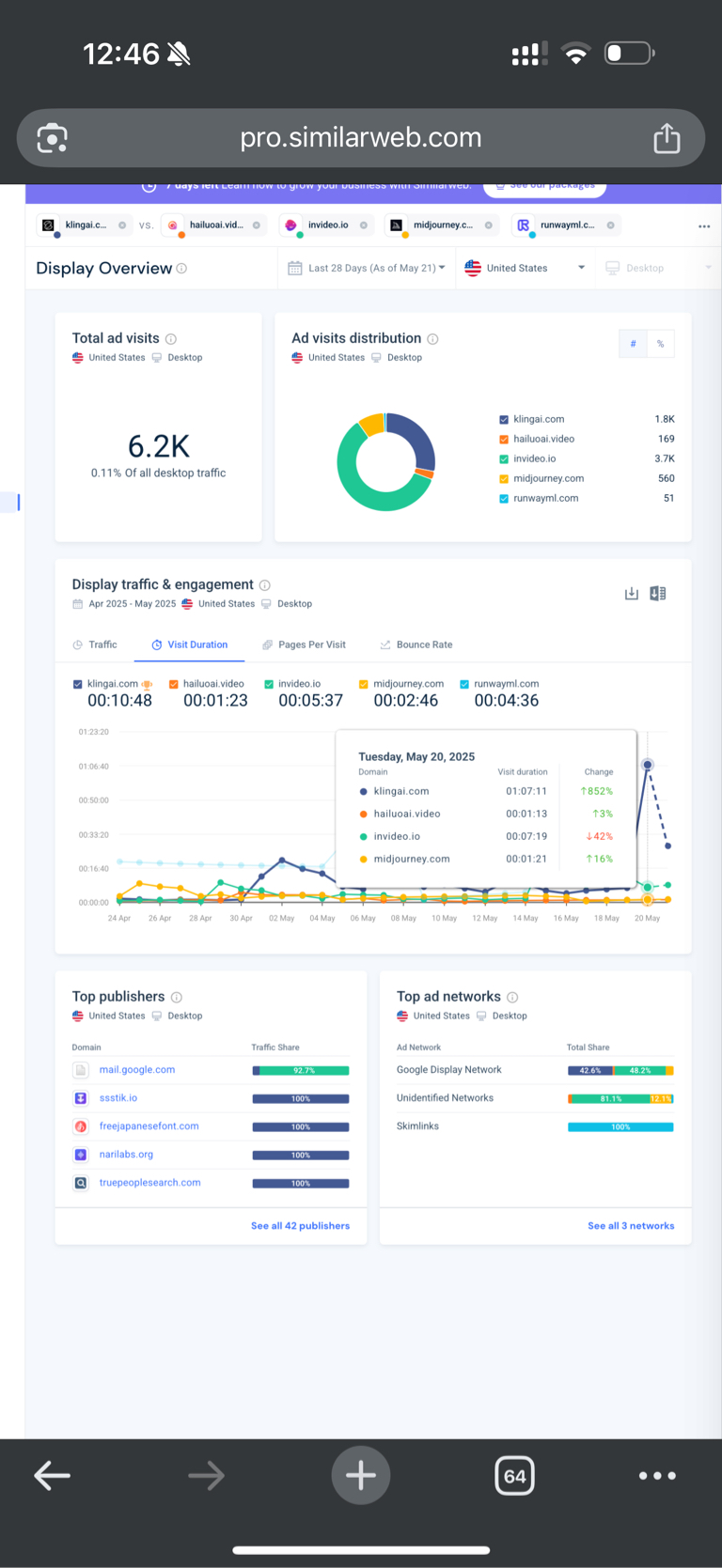Toggle klingai.com in distribution legend
This screenshot has height=1568, width=722.
coord(504,419)
